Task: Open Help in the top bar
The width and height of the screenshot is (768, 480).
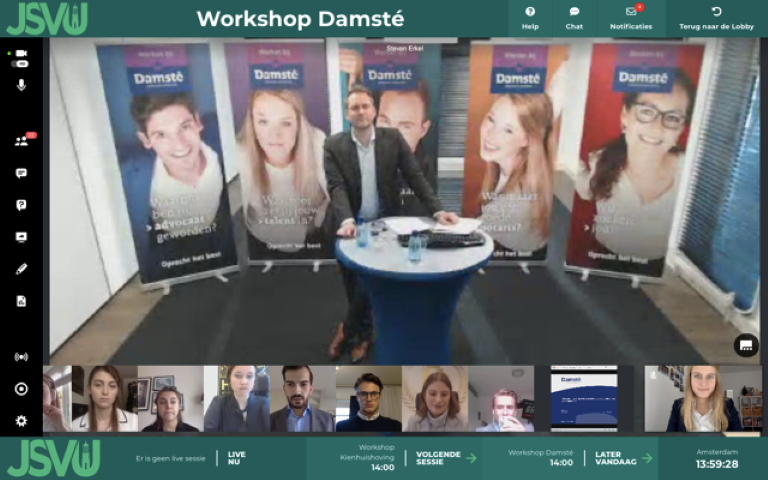Action: [x=530, y=18]
